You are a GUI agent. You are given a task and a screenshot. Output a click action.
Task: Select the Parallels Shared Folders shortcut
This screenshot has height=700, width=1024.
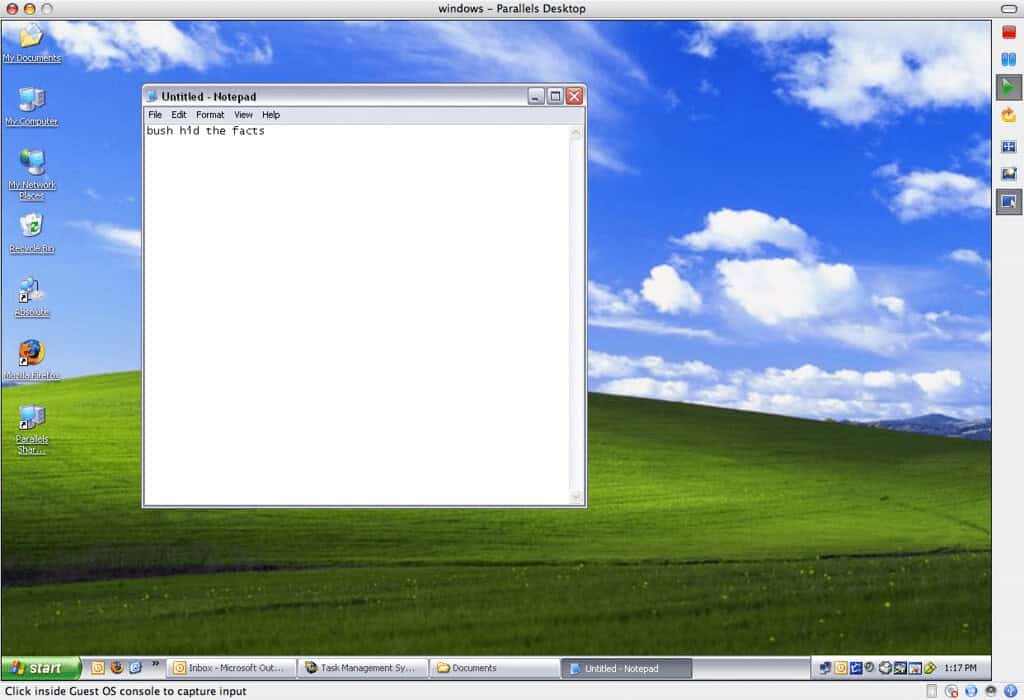coord(31,428)
